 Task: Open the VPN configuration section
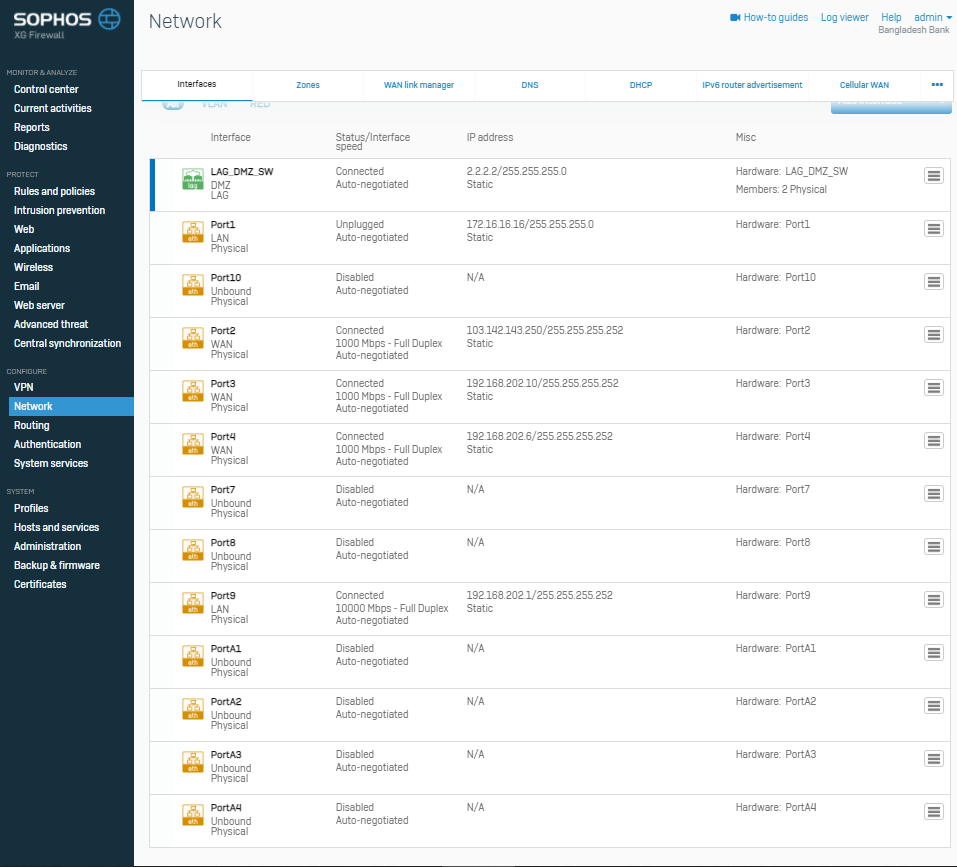click(x=24, y=387)
